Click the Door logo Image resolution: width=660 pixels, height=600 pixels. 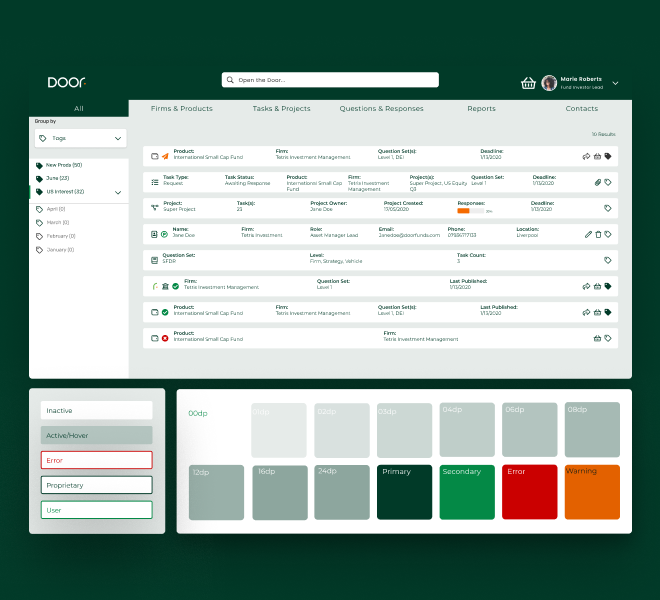click(x=66, y=82)
